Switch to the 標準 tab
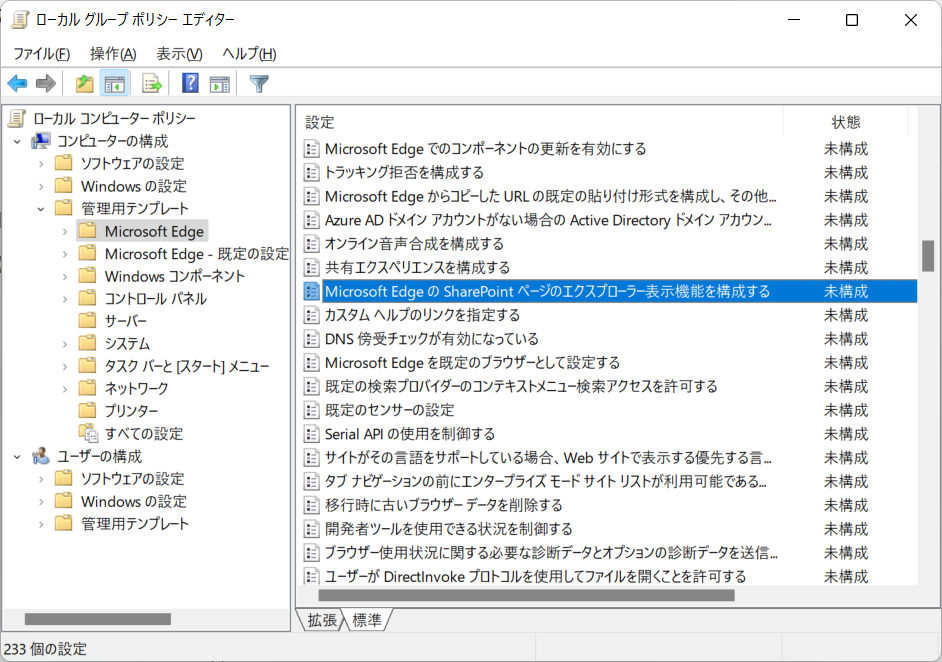Image resolution: width=942 pixels, height=662 pixels. click(x=366, y=620)
